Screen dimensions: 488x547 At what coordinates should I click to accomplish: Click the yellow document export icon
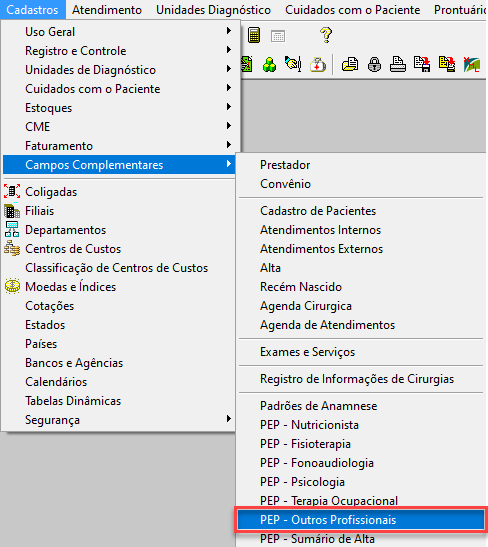(x=447, y=65)
